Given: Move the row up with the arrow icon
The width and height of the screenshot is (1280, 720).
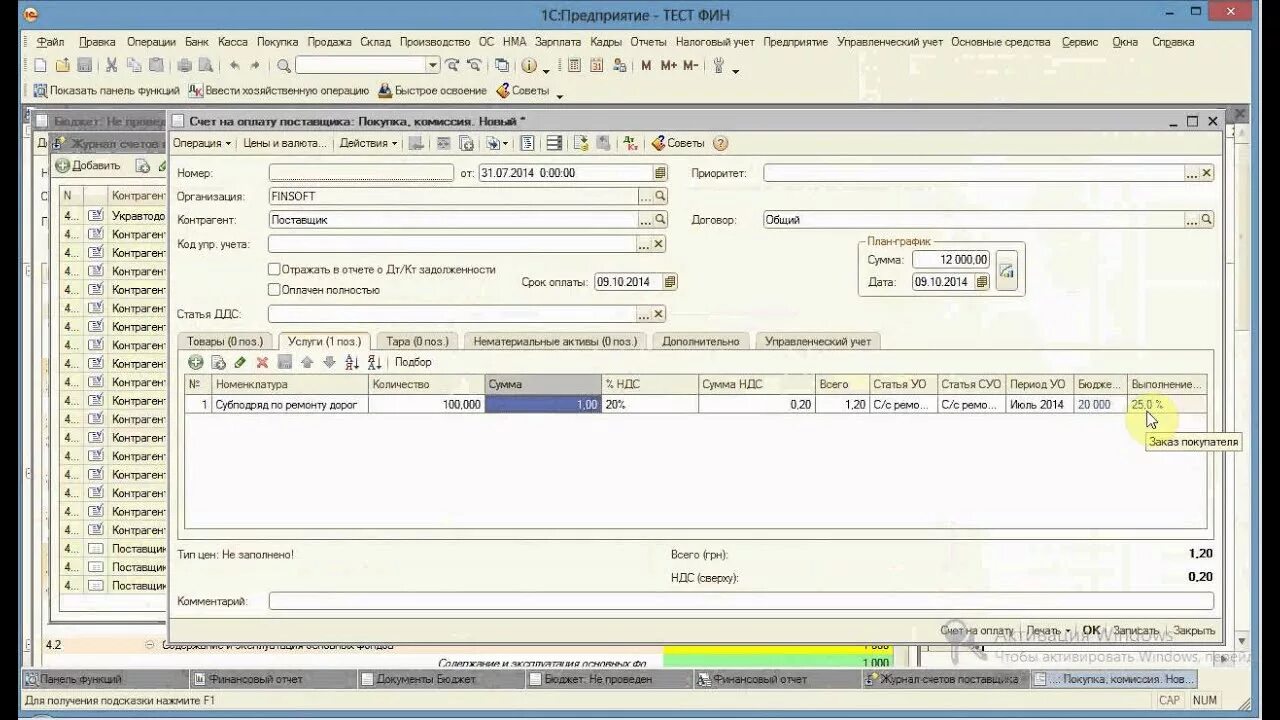Looking at the screenshot, I should pos(307,362).
